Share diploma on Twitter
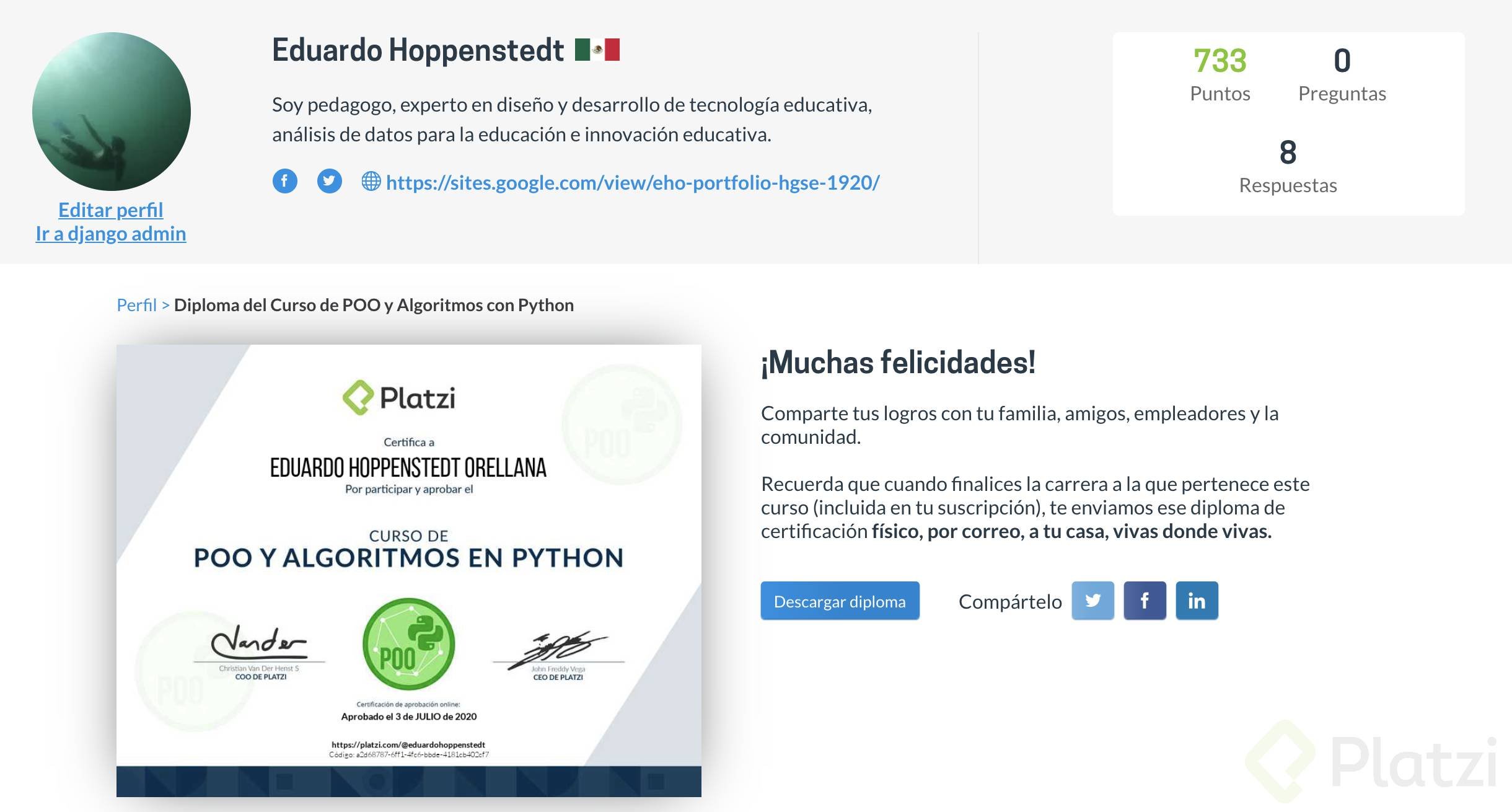This screenshot has width=1512, height=812. [1093, 601]
